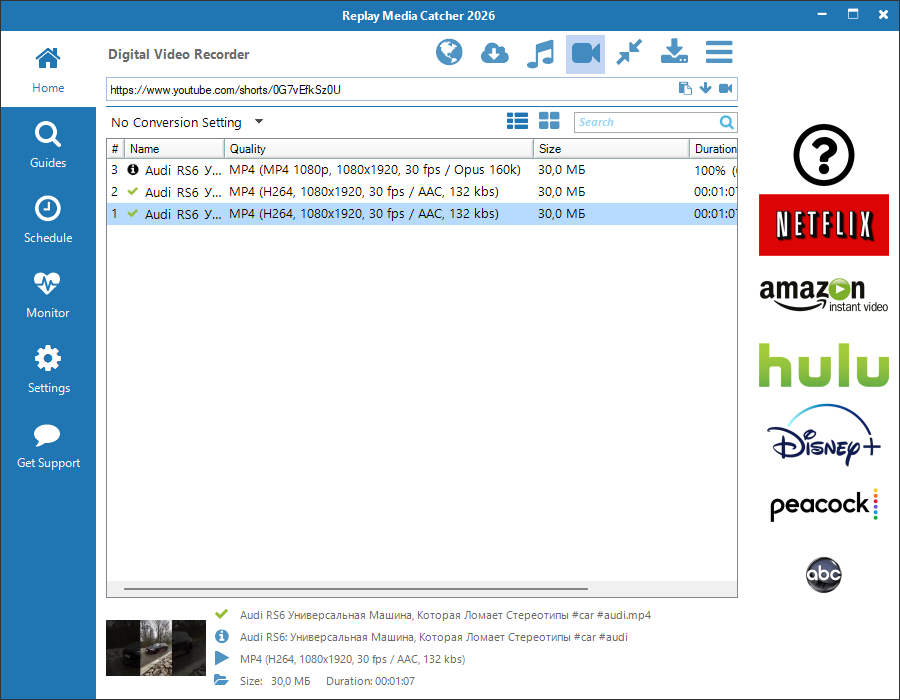Sort list by Quality column header
This screenshot has height=700, width=900.
378,149
